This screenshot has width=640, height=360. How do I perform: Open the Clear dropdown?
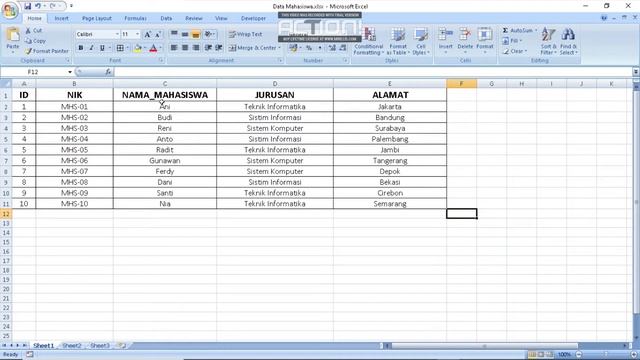click(x=514, y=51)
